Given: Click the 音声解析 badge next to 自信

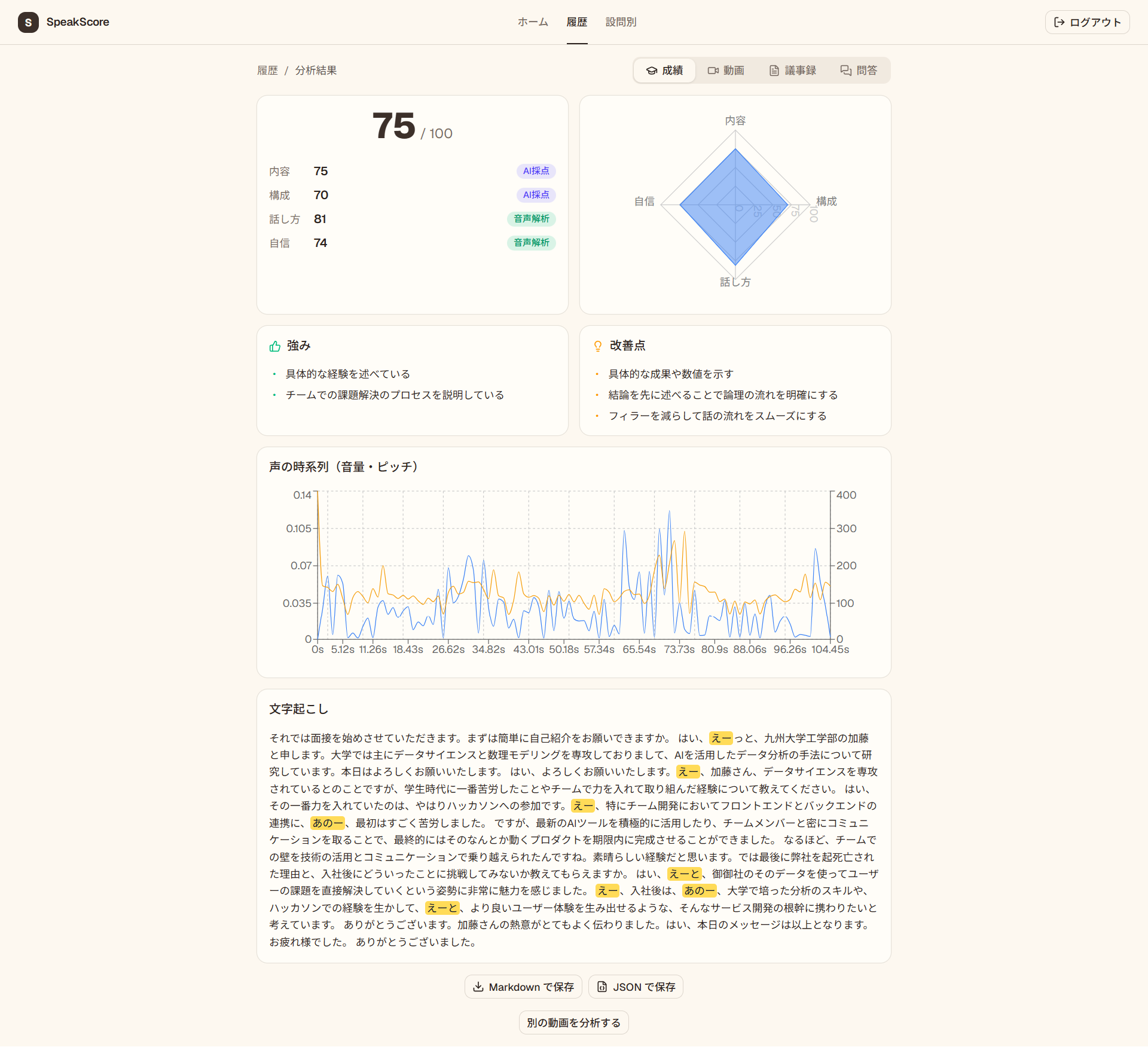Looking at the screenshot, I should (532, 243).
